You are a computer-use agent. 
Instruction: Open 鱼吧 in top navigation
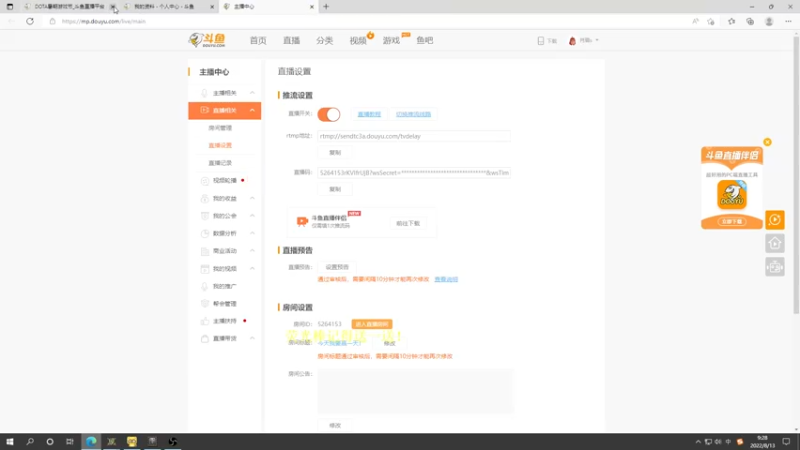pyautogui.click(x=424, y=40)
